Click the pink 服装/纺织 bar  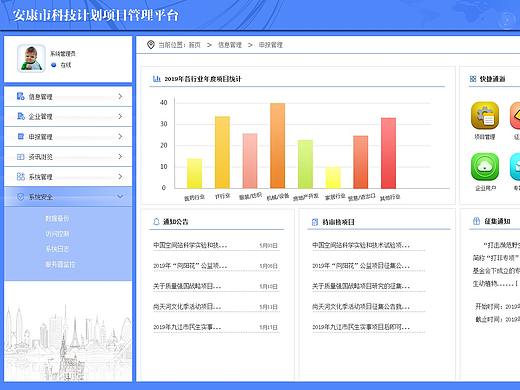coord(250,161)
